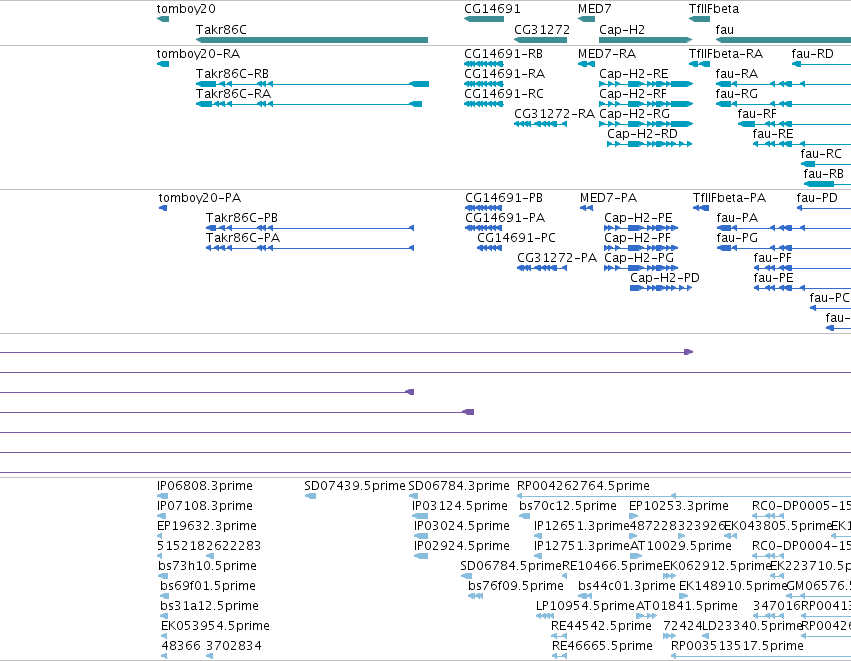The height and width of the screenshot is (661, 851).
Task: Select the MED7 gene label
Action: point(594,9)
